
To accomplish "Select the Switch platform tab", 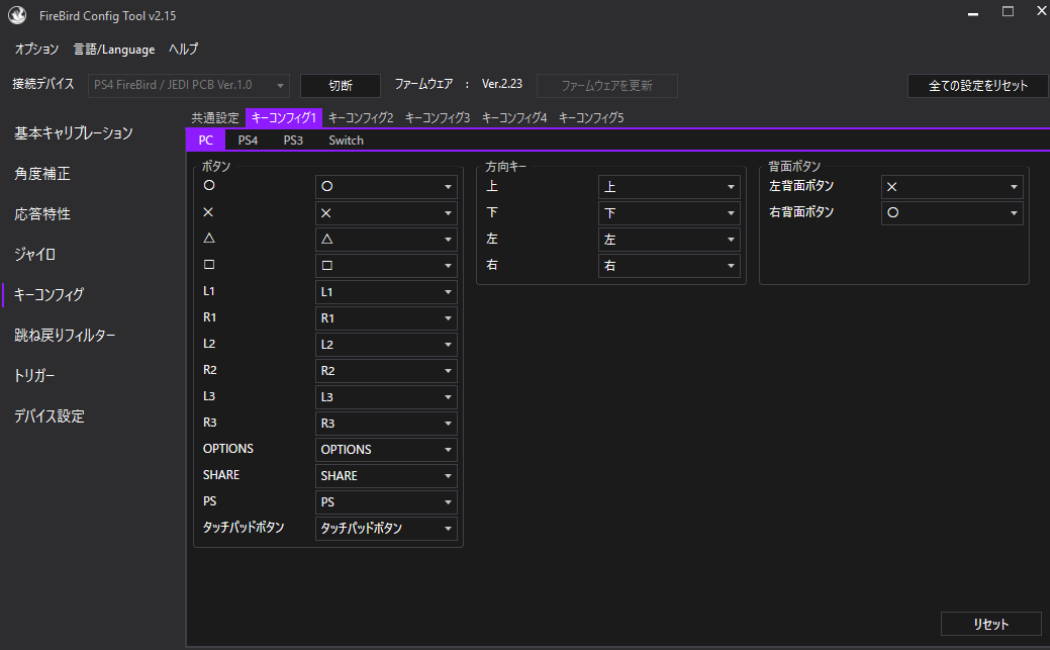I will click(346, 141).
